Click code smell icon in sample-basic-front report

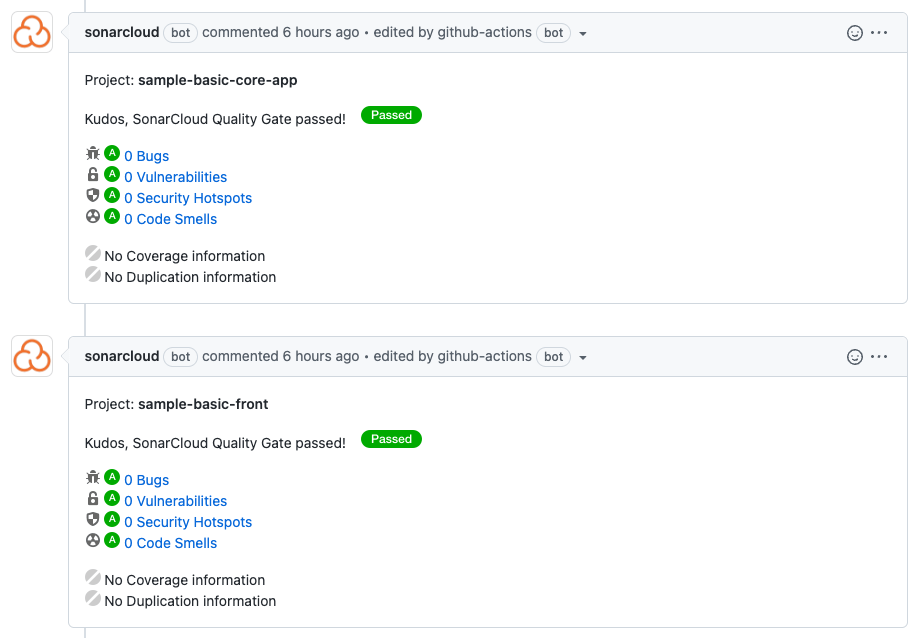92,540
